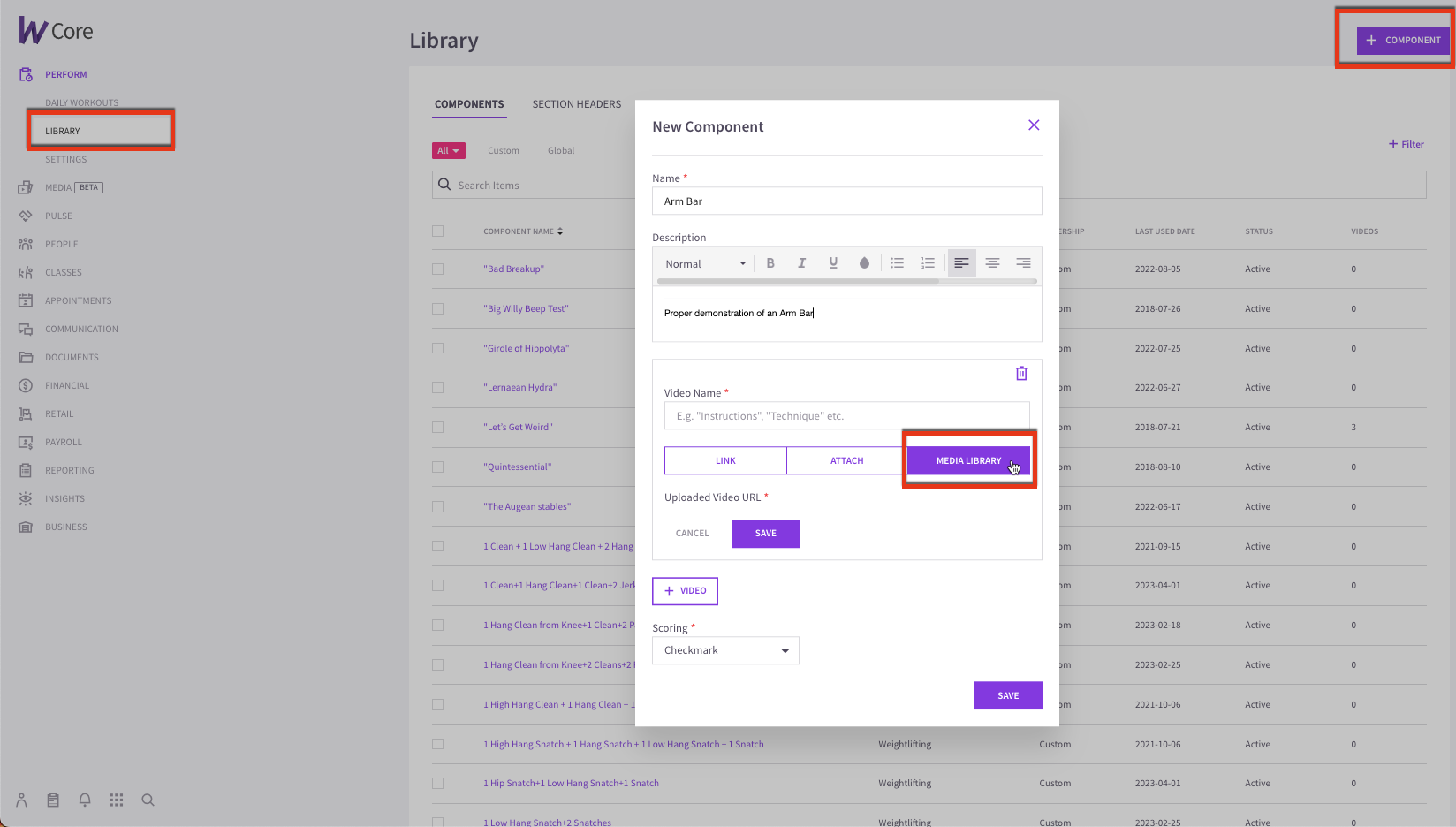
Task: Open notifications via the bell icon
Action: 84,800
